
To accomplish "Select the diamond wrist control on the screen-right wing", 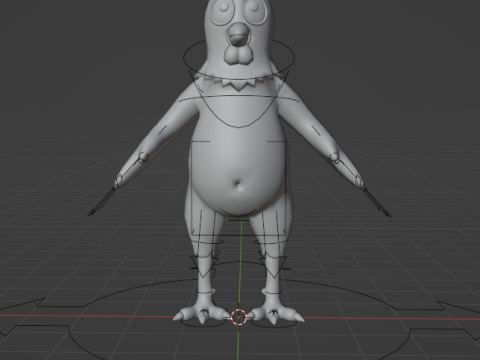I will 358,180.
